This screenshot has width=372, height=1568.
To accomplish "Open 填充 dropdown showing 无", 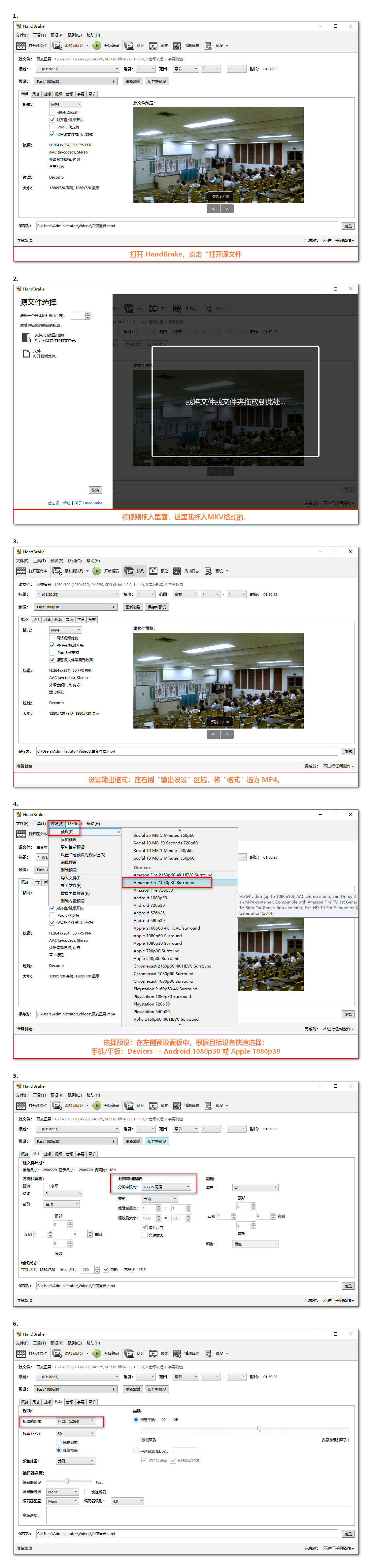I will (x=255, y=1188).
